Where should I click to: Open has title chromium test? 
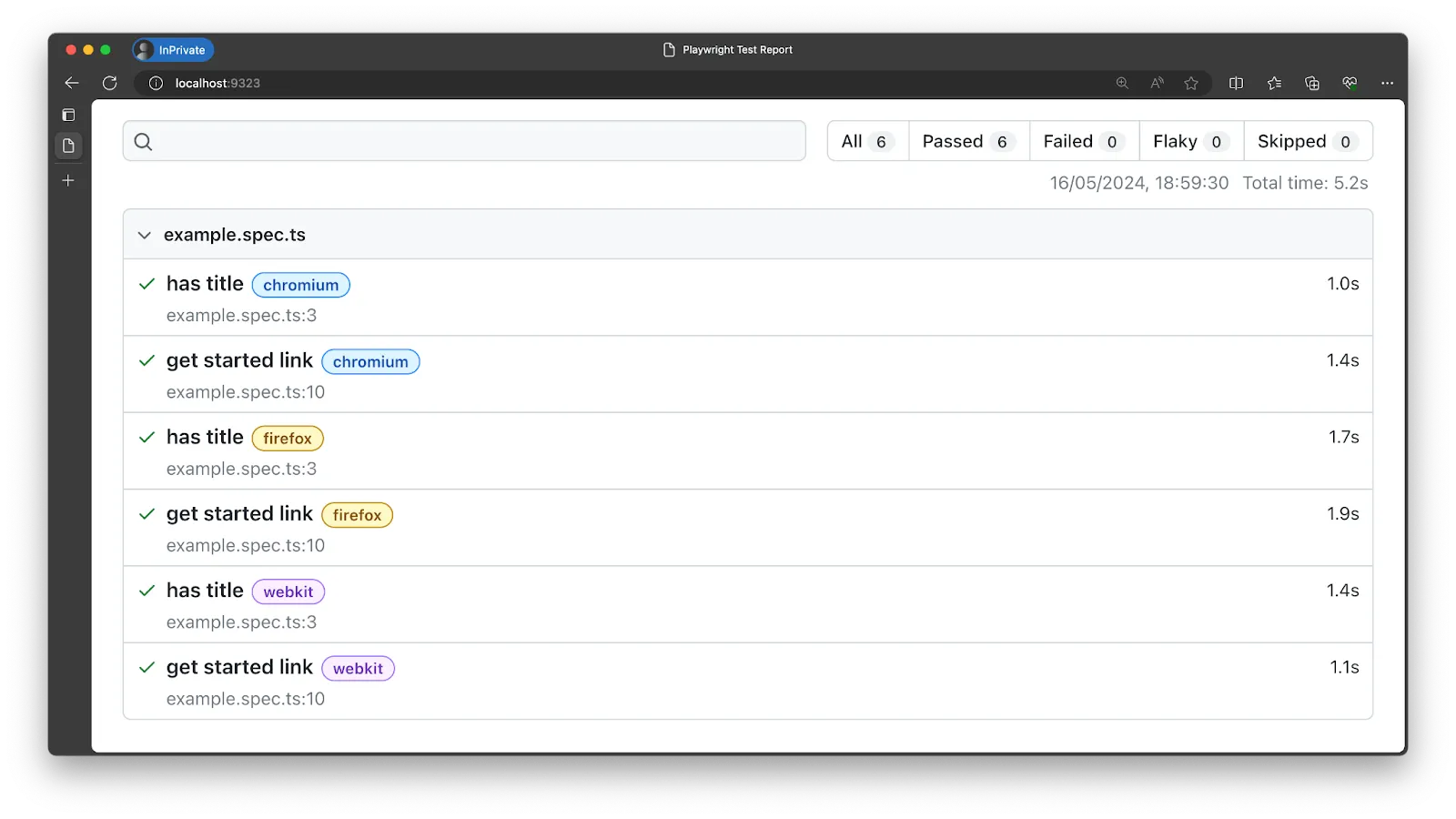pos(205,284)
